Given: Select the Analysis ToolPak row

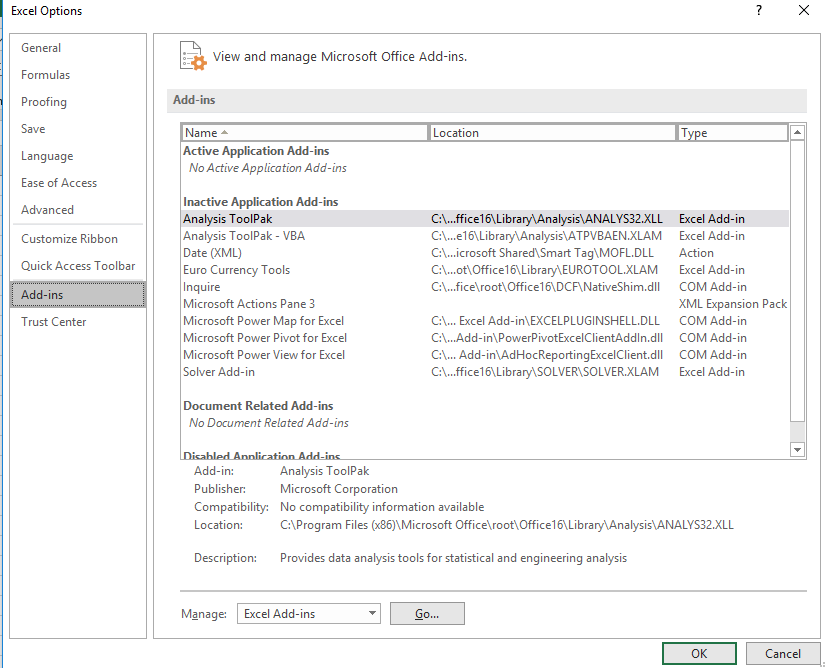Looking at the screenshot, I should pyautogui.click(x=485, y=219).
